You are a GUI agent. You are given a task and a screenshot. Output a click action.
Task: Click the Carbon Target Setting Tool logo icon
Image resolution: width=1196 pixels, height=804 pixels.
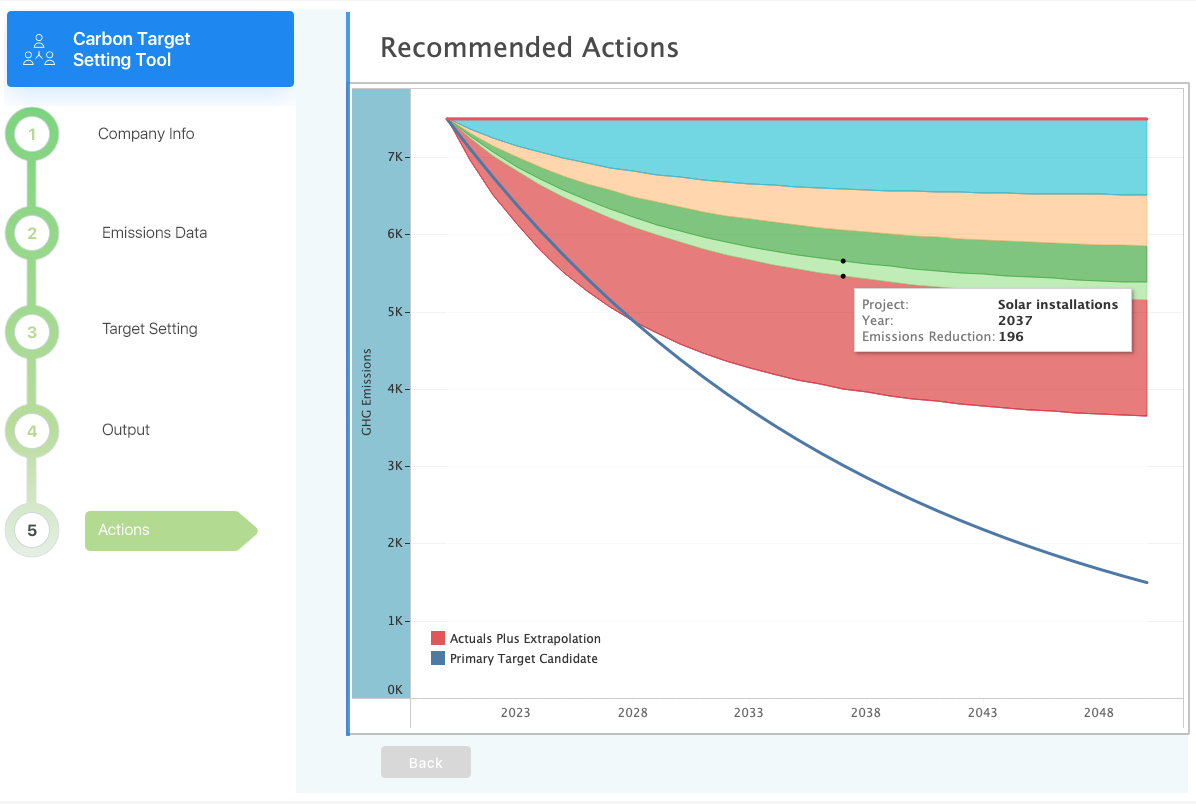[x=39, y=49]
